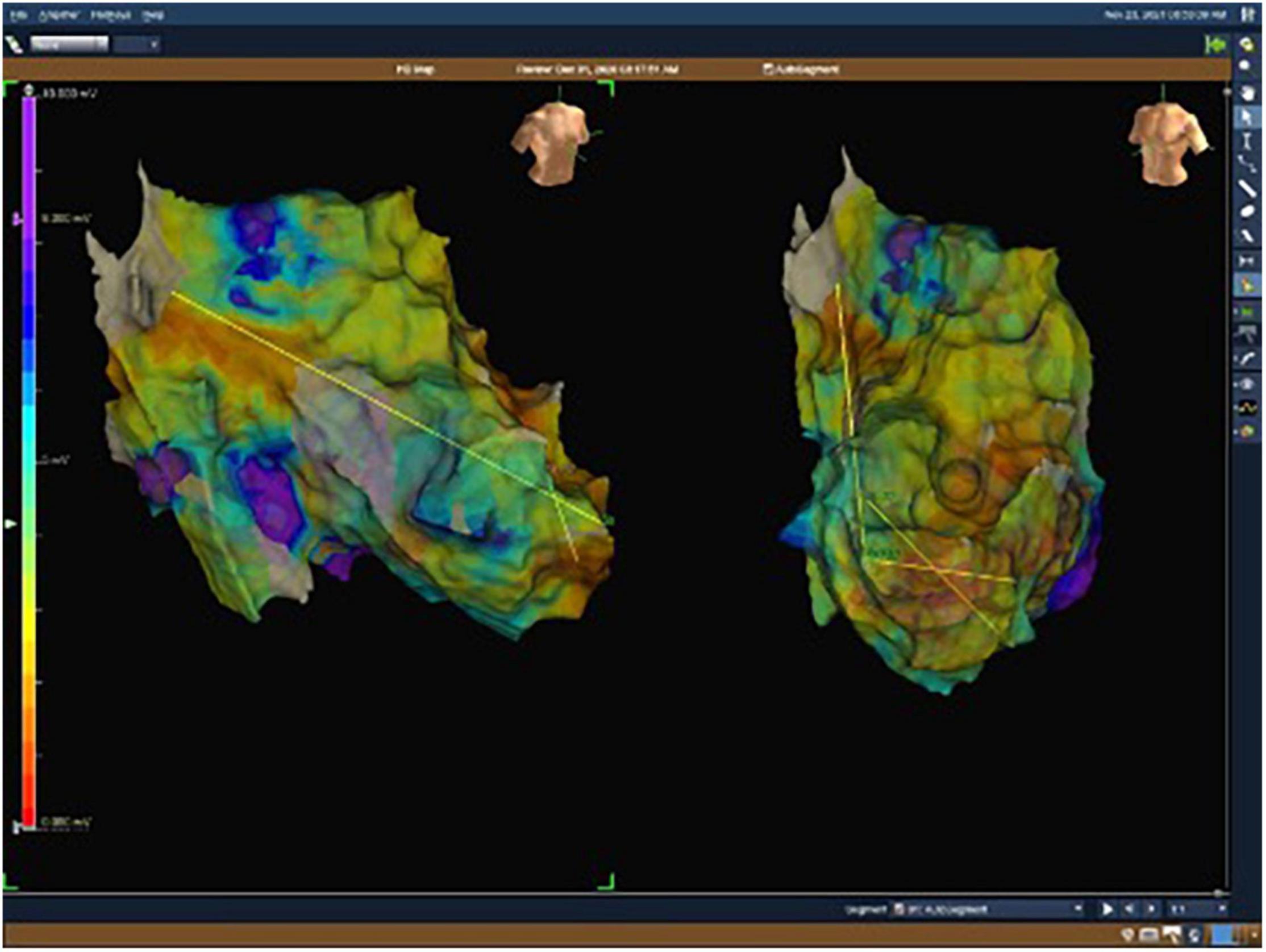Click the gray table-shaped icon in right toolbar
The image size is (1266, 952).
click(x=1247, y=335)
